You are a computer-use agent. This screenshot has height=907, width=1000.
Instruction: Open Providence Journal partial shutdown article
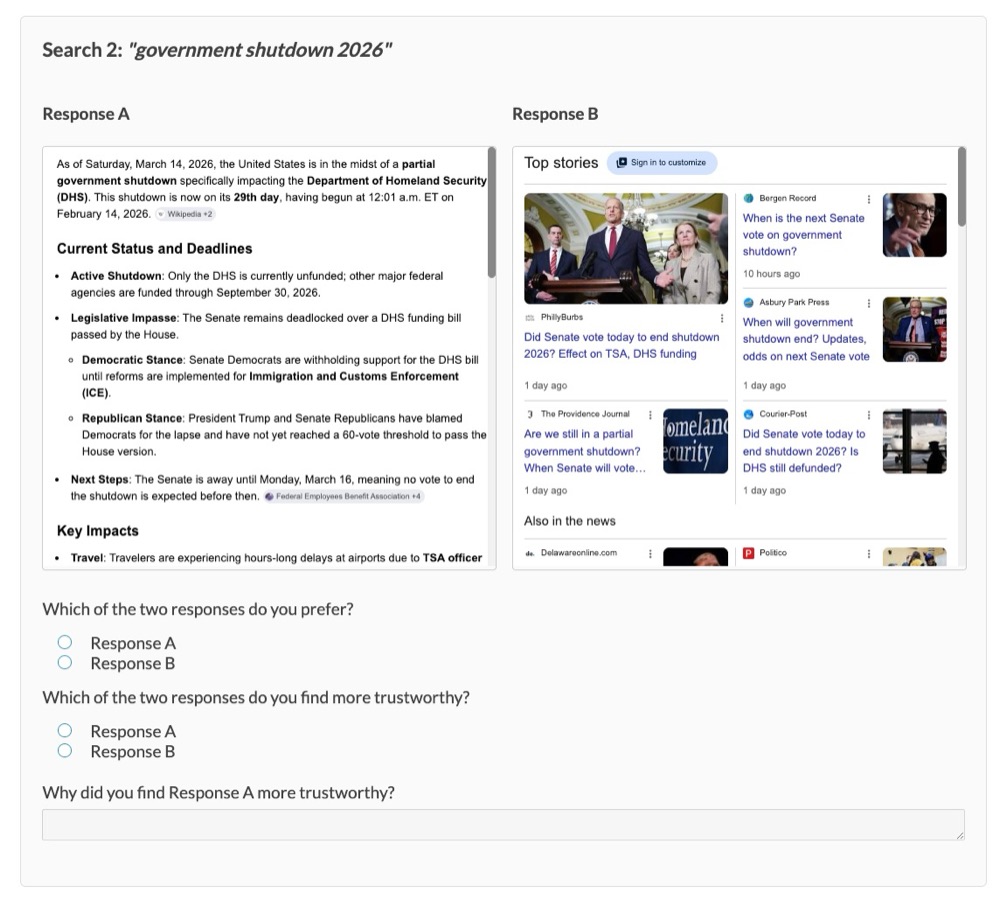click(x=585, y=451)
